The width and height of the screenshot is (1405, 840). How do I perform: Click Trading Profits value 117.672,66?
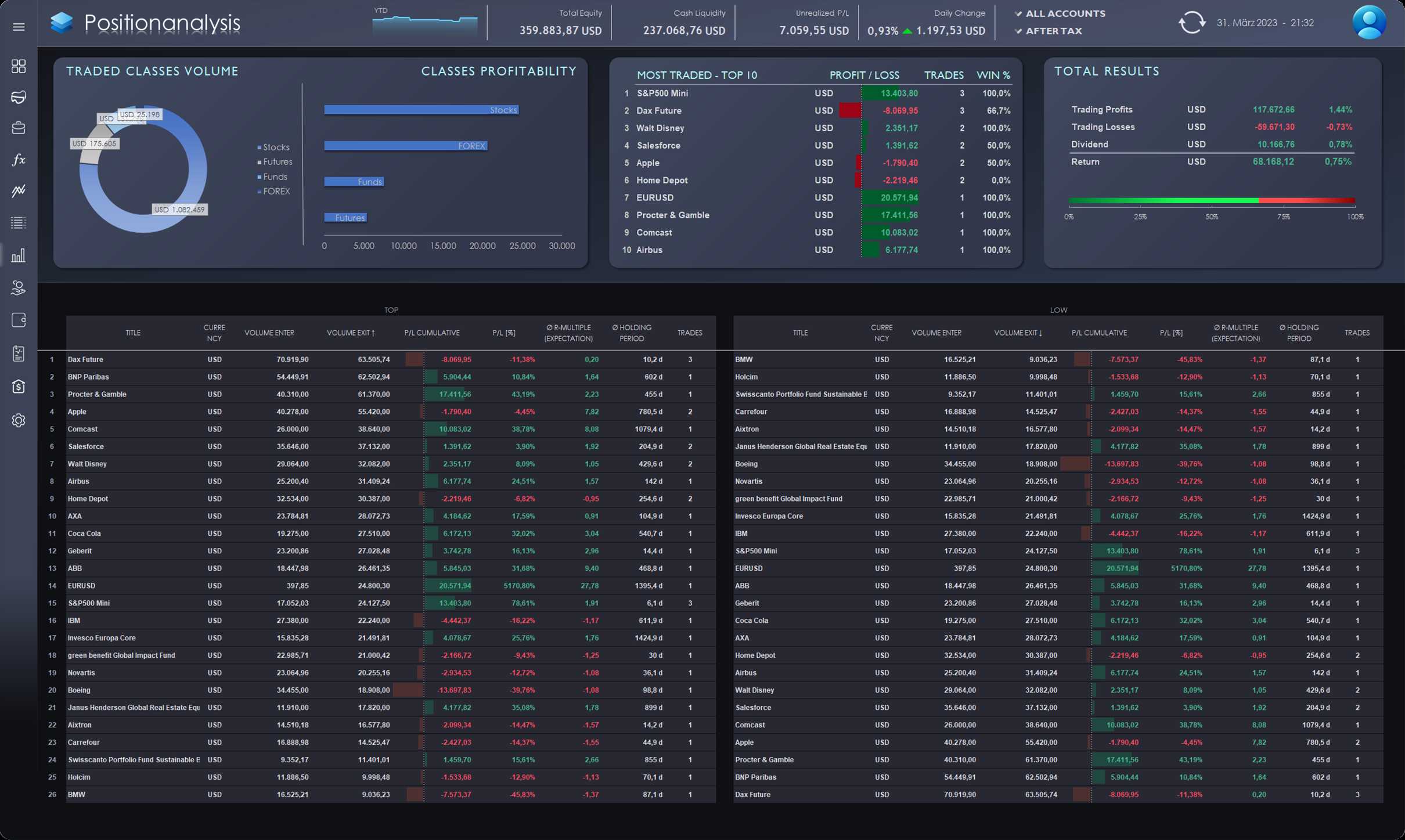point(1273,110)
